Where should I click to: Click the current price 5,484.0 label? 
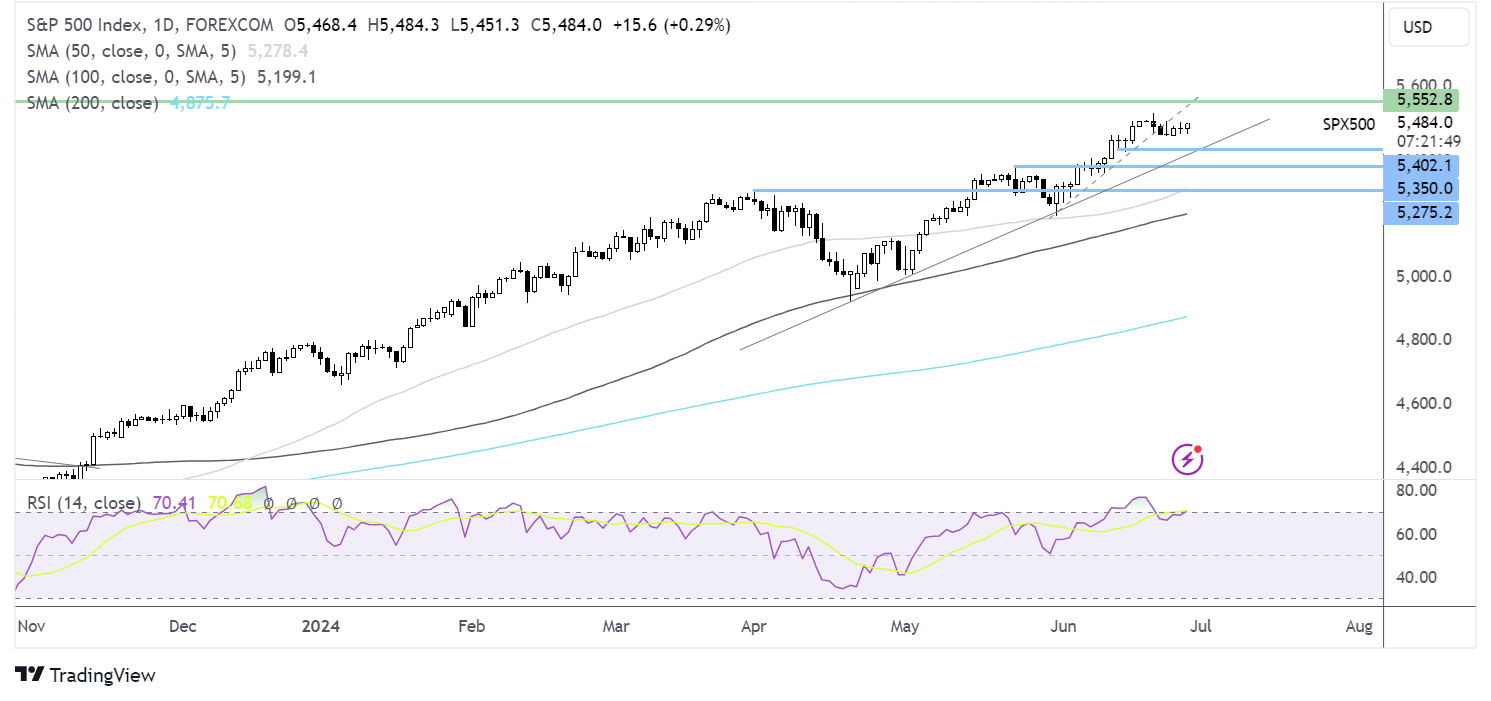1423,122
